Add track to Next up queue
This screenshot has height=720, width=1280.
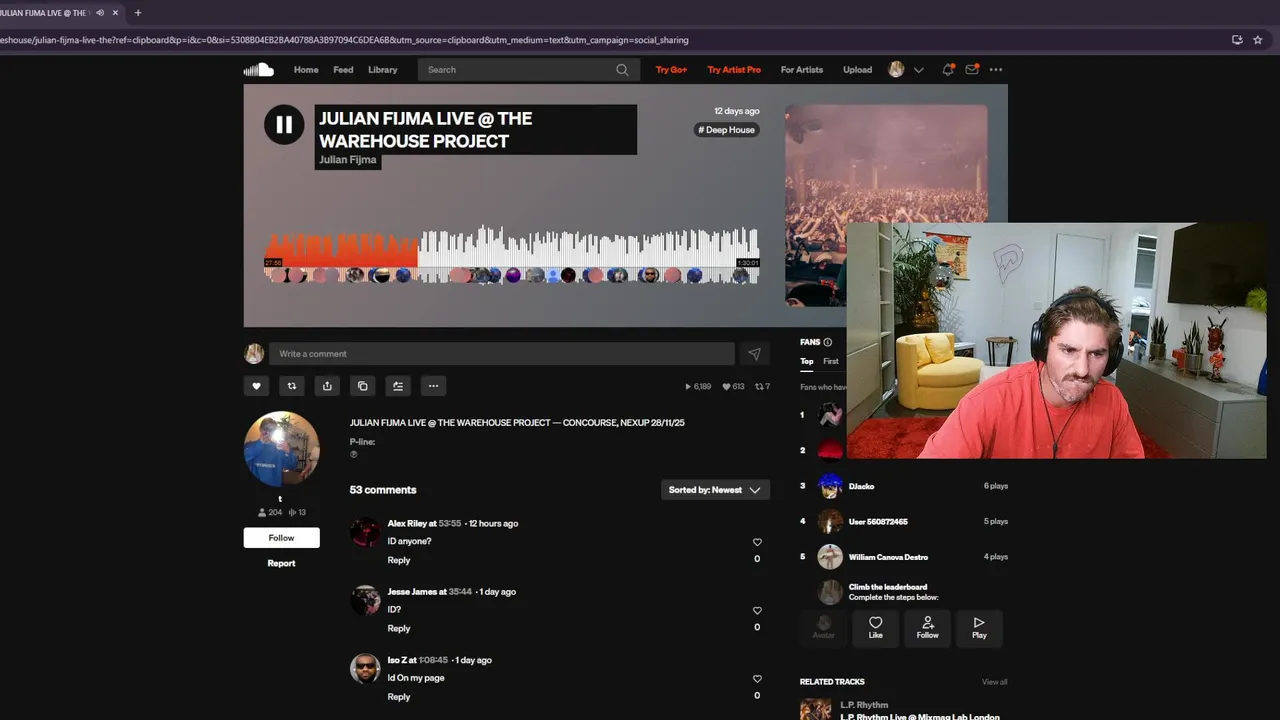(398, 386)
